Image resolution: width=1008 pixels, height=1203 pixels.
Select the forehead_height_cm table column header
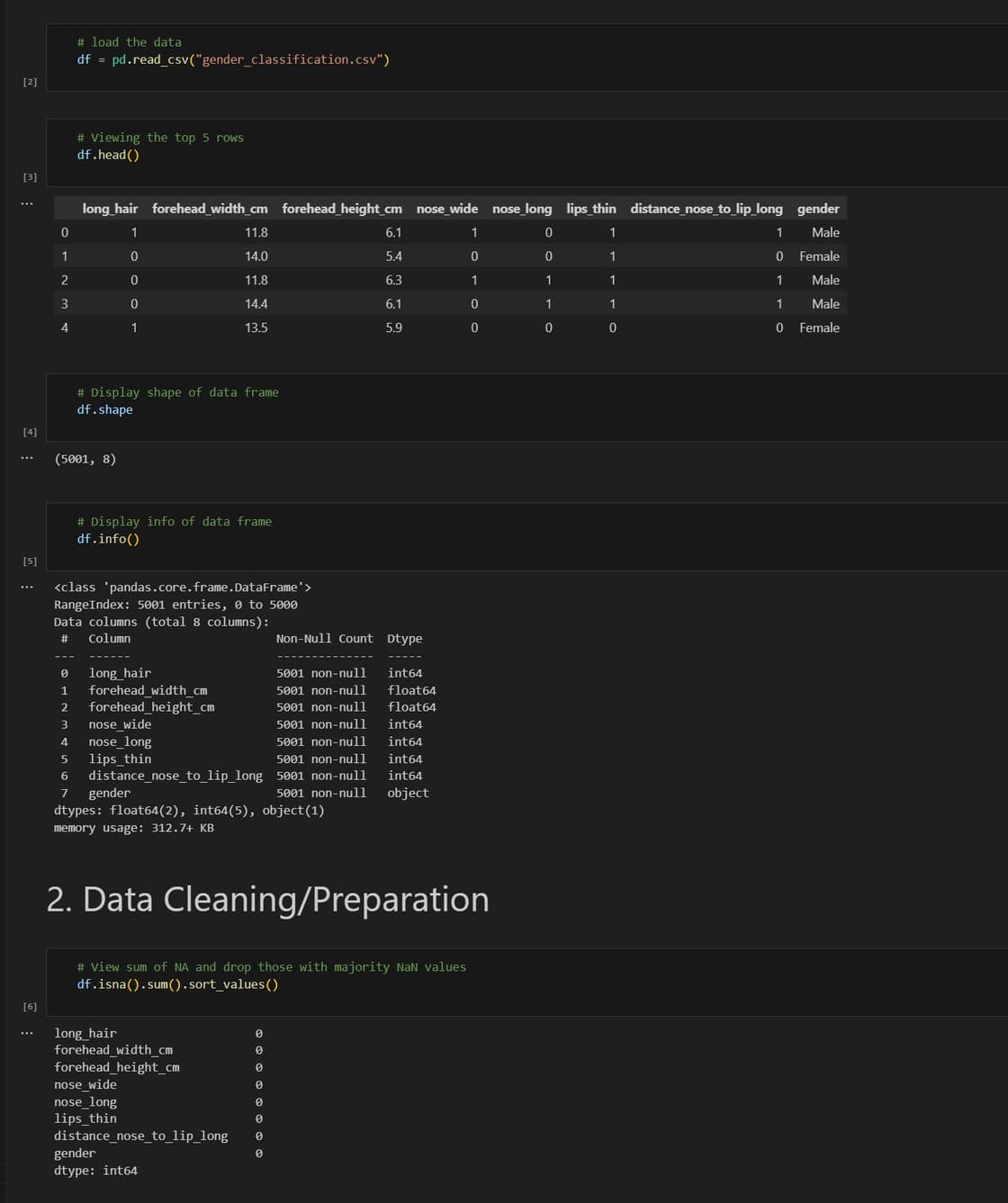pos(342,209)
